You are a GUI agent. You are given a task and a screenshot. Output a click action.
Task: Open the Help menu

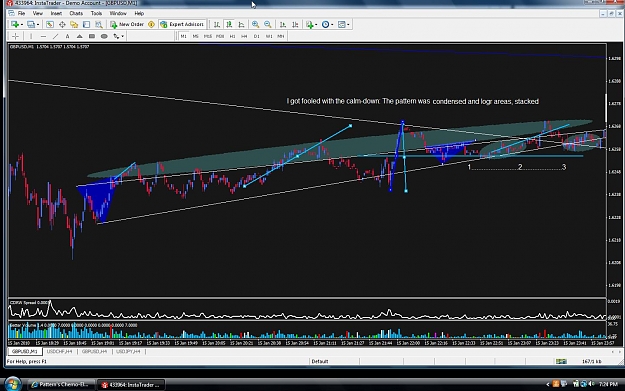pos(139,13)
